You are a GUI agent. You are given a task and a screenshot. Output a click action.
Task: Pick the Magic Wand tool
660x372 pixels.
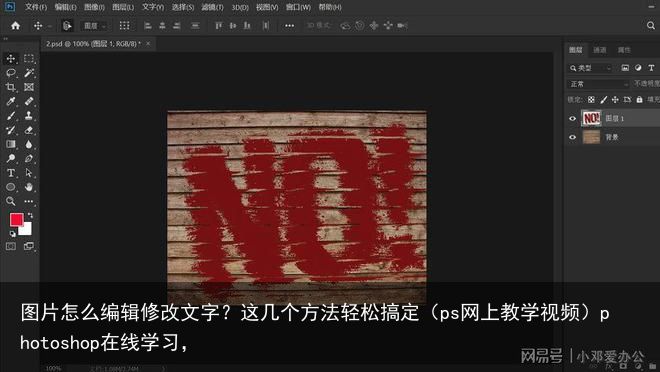(29, 73)
